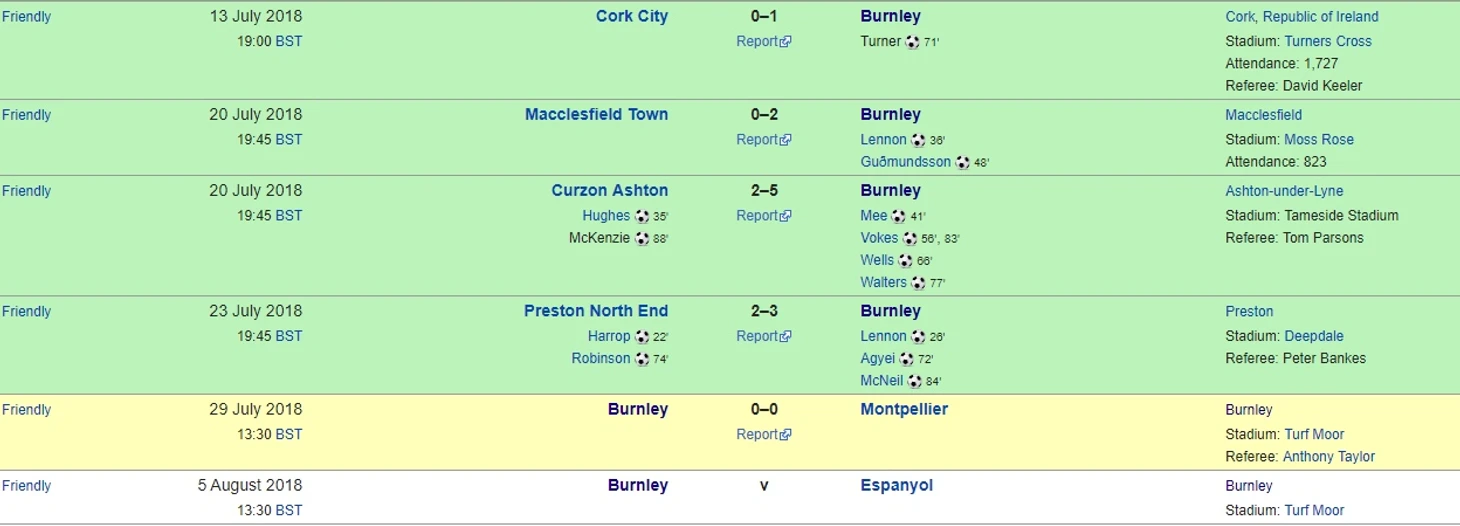The width and height of the screenshot is (1460, 526).
Task: Open the Deepdale stadium link
Action: click(1313, 337)
